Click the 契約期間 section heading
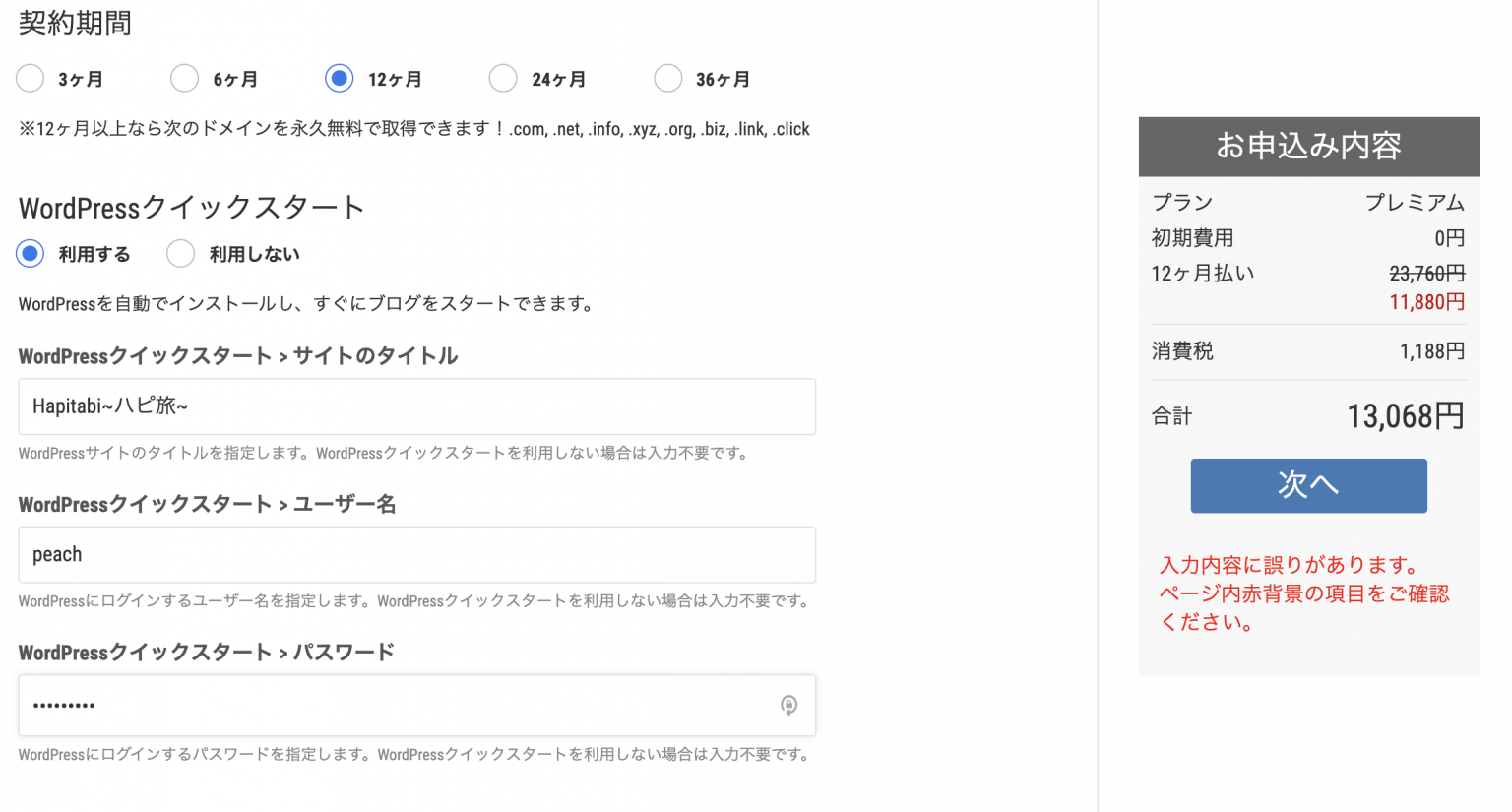The width and height of the screenshot is (1512, 812). (75, 24)
